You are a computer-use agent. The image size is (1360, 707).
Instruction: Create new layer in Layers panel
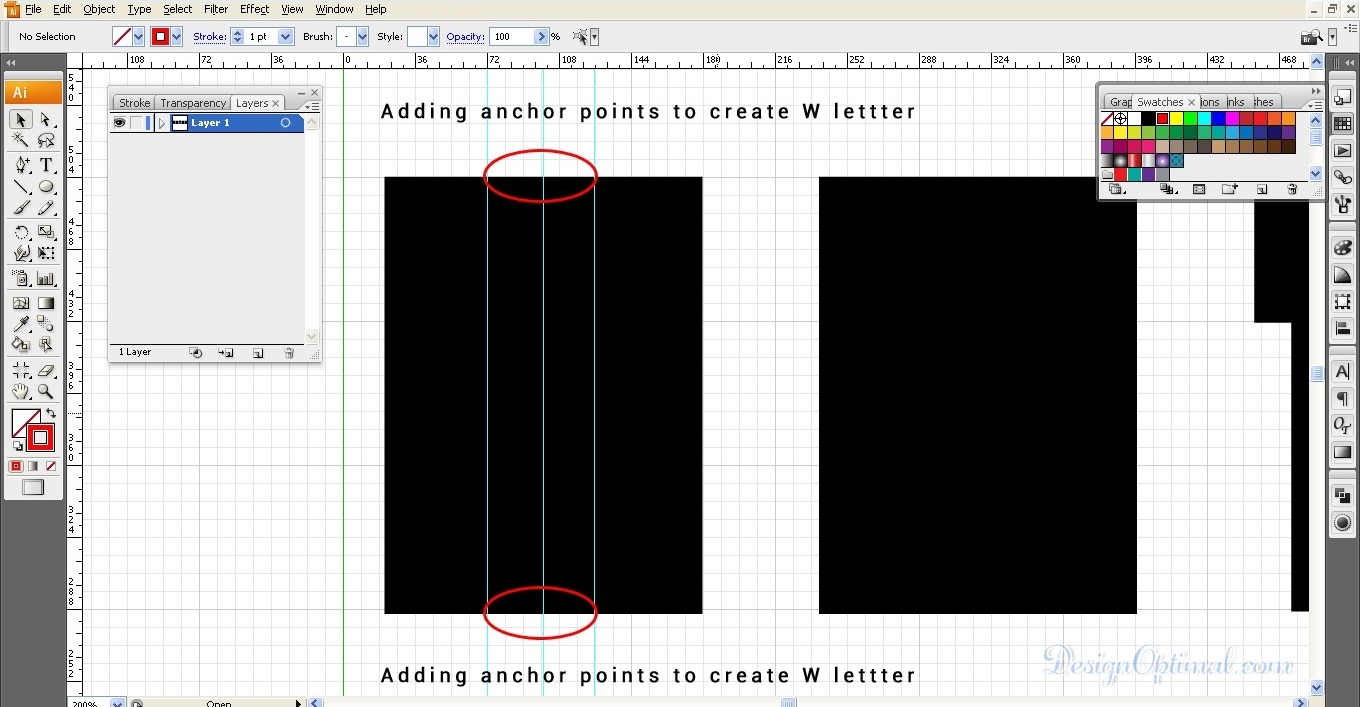pos(258,353)
